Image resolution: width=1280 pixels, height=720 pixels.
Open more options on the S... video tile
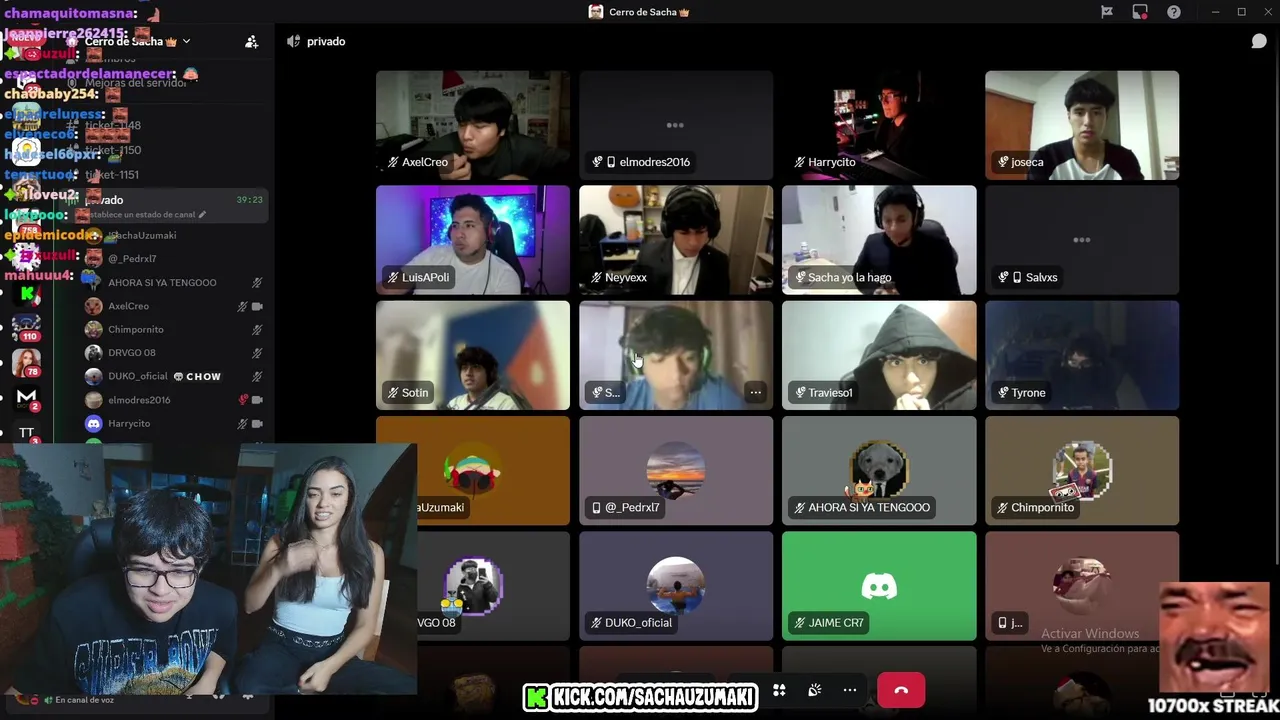[756, 392]
